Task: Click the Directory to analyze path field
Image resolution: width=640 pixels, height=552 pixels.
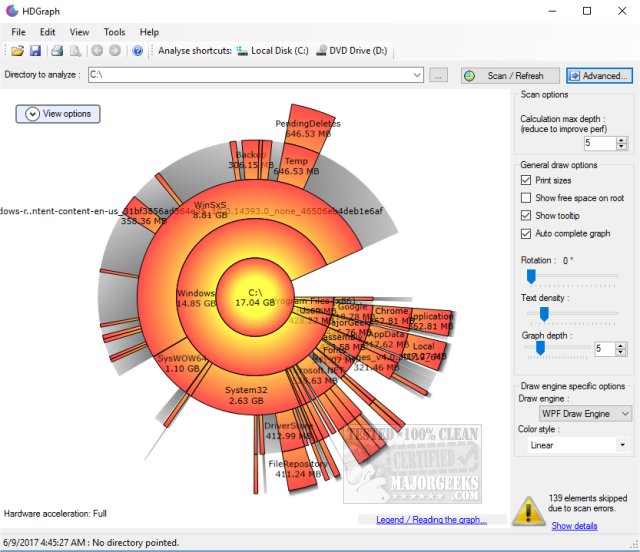Action: 255,75
